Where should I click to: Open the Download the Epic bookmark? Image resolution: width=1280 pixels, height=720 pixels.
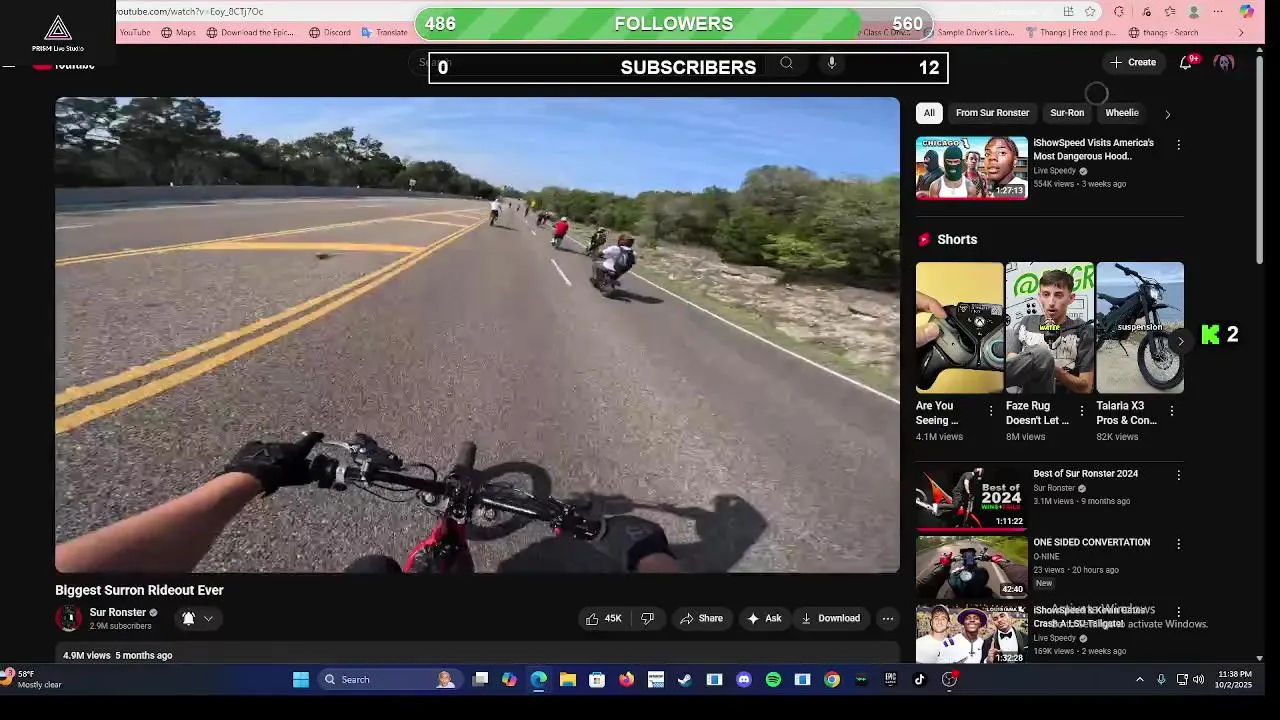click(x=250, y=32)
